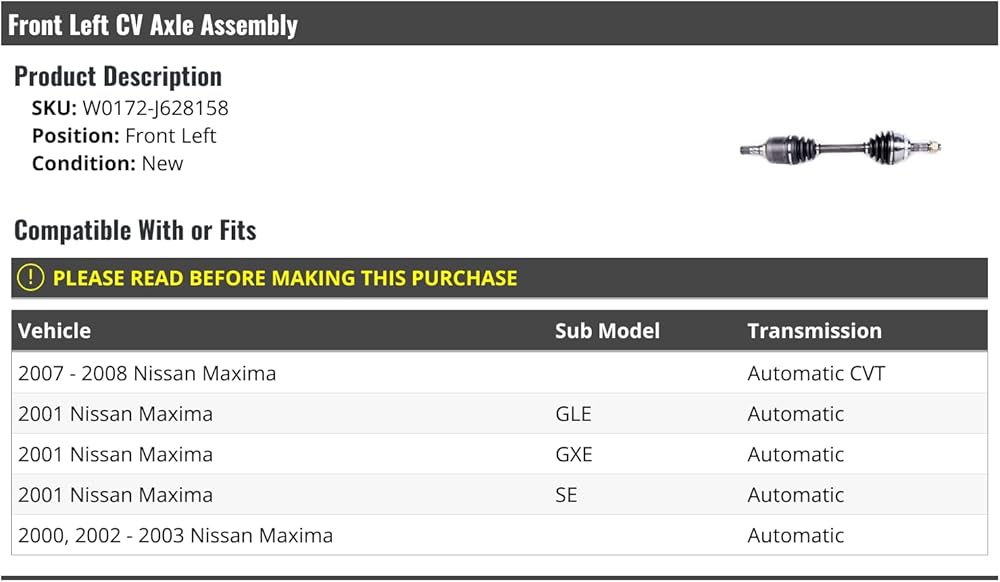Select the 2001 Nissan Maxima GLE row

pos(499,414)
